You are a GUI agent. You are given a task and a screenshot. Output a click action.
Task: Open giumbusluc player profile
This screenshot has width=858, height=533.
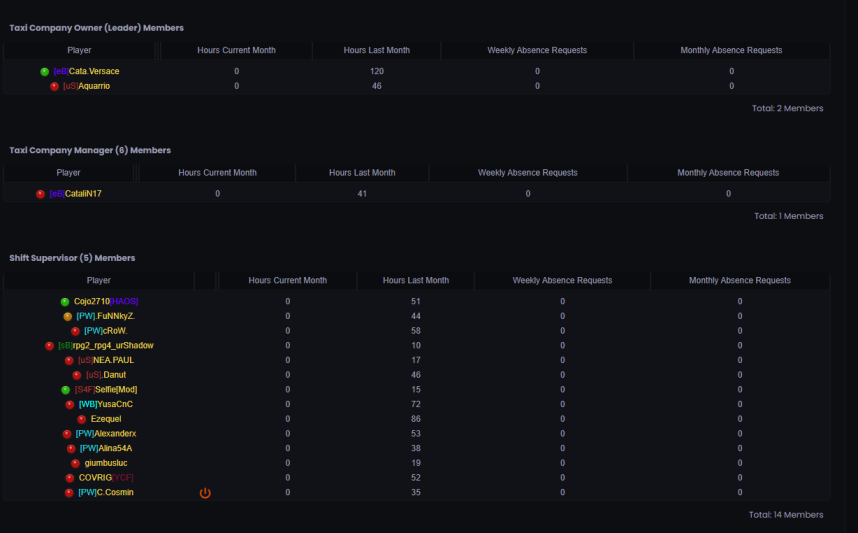pos(106,463)
